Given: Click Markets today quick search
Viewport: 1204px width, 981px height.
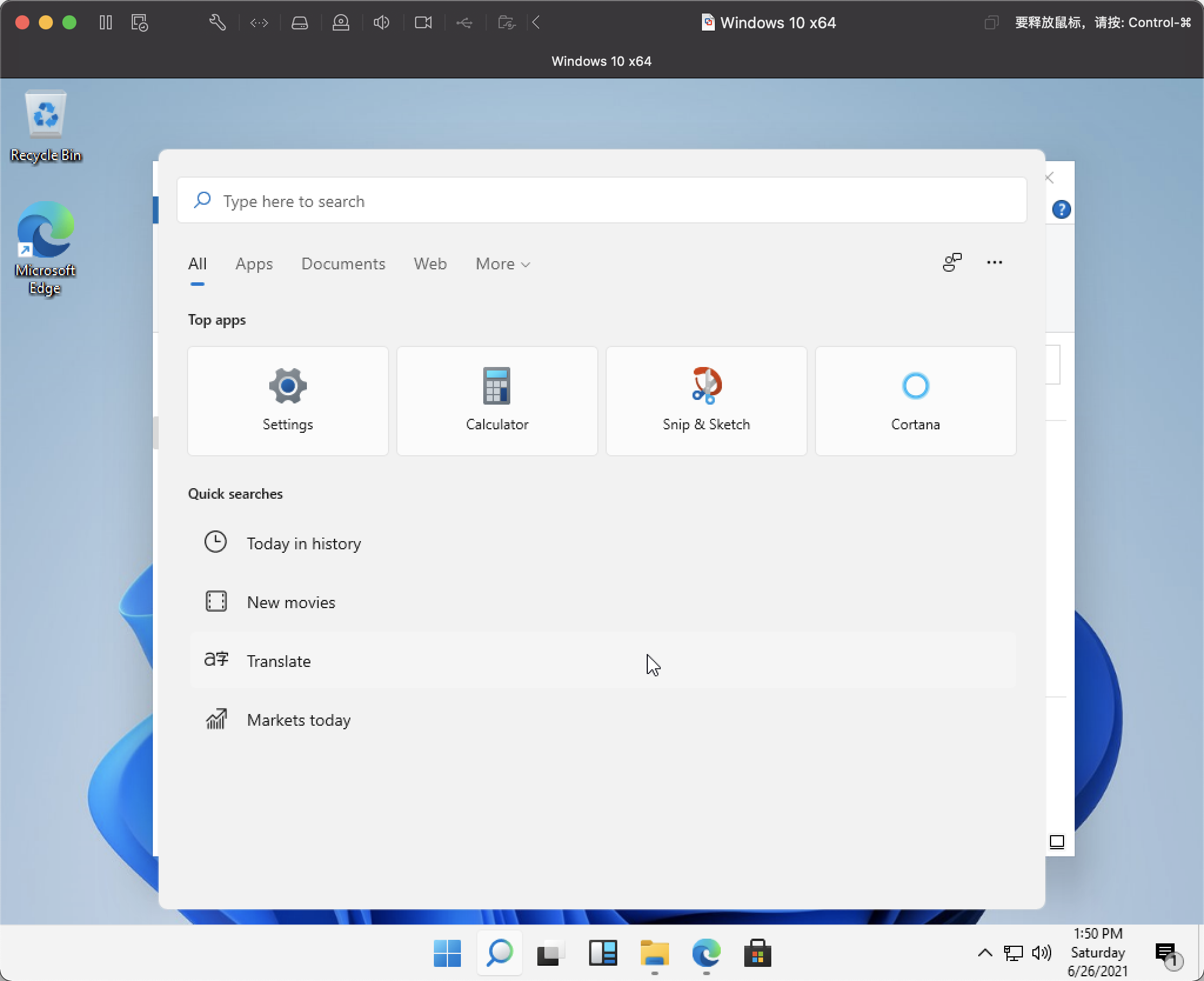Looking at the screenshot, I should 298,719.
